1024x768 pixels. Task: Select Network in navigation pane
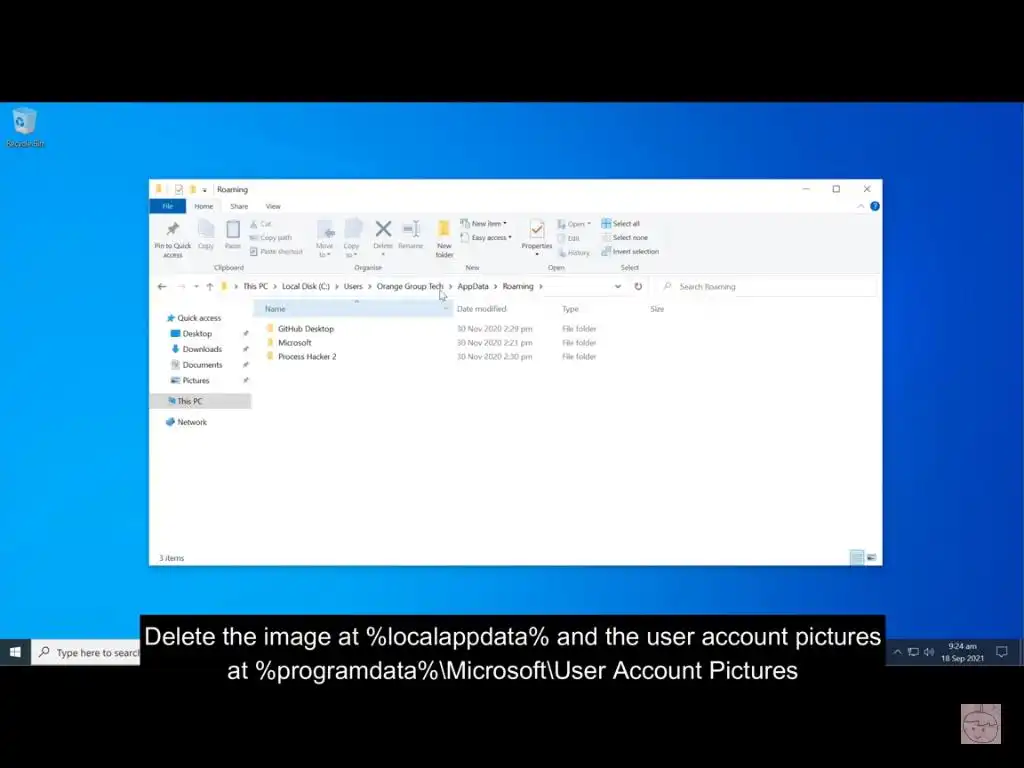pyautogui.click(x=192, y=423)
